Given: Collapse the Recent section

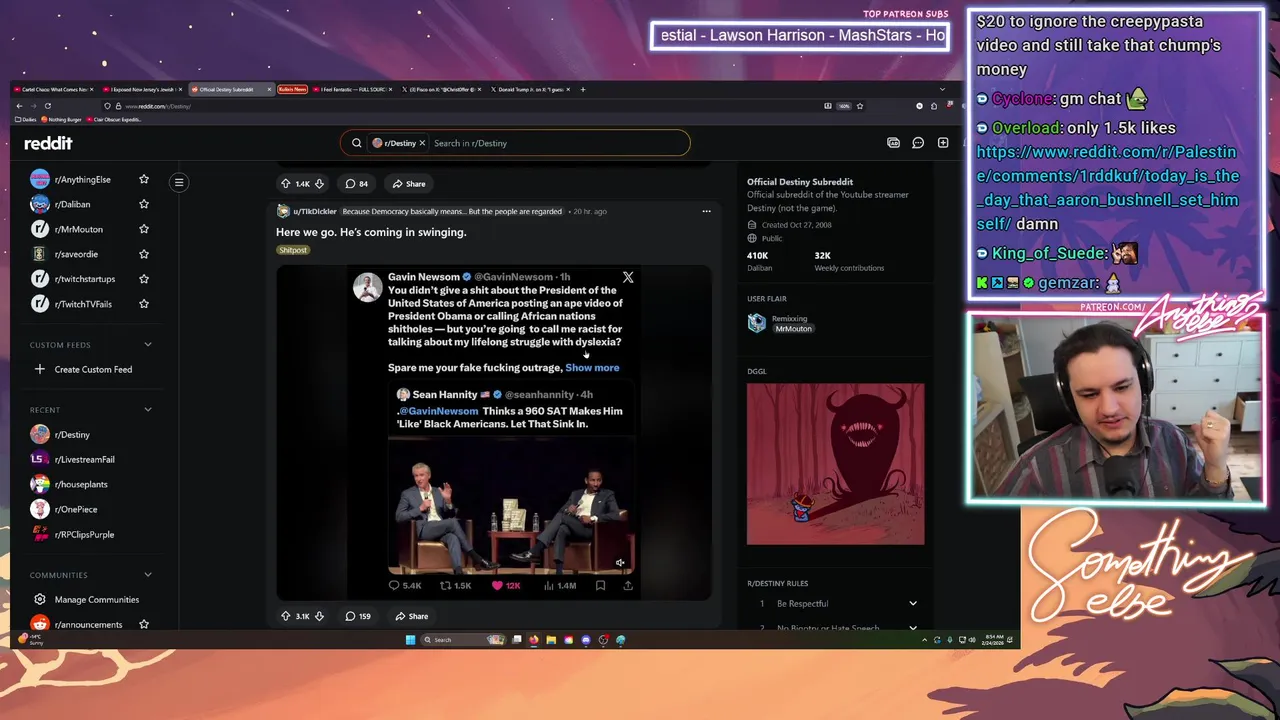Looking at the screenshot, I should tap(148, 409).
